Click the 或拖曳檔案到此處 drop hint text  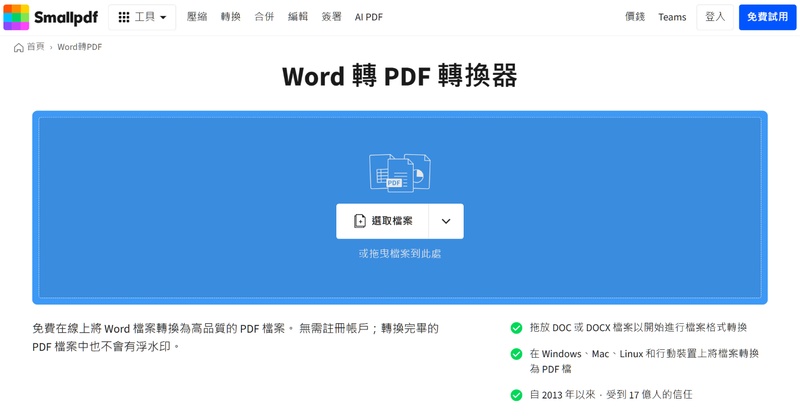400,254
